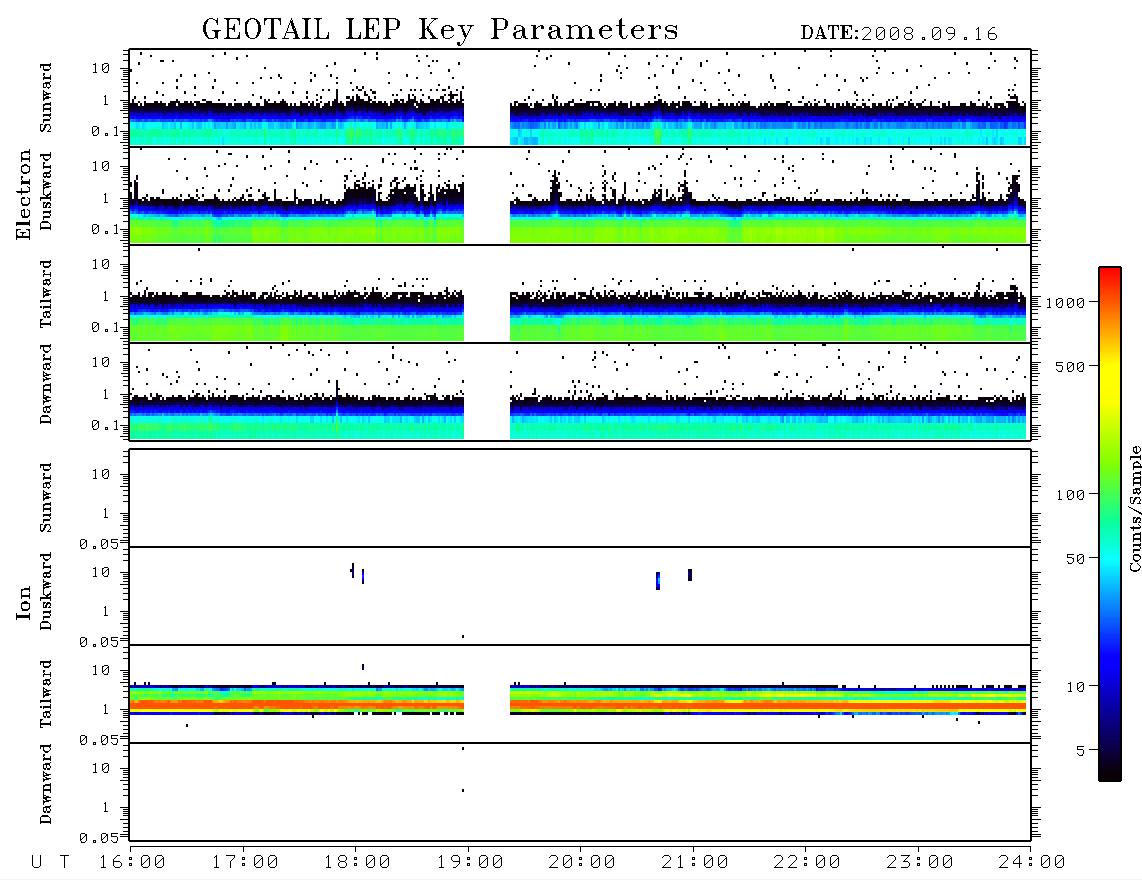Click the 'Counts/Sample' colorbar label

point(1134,508)
